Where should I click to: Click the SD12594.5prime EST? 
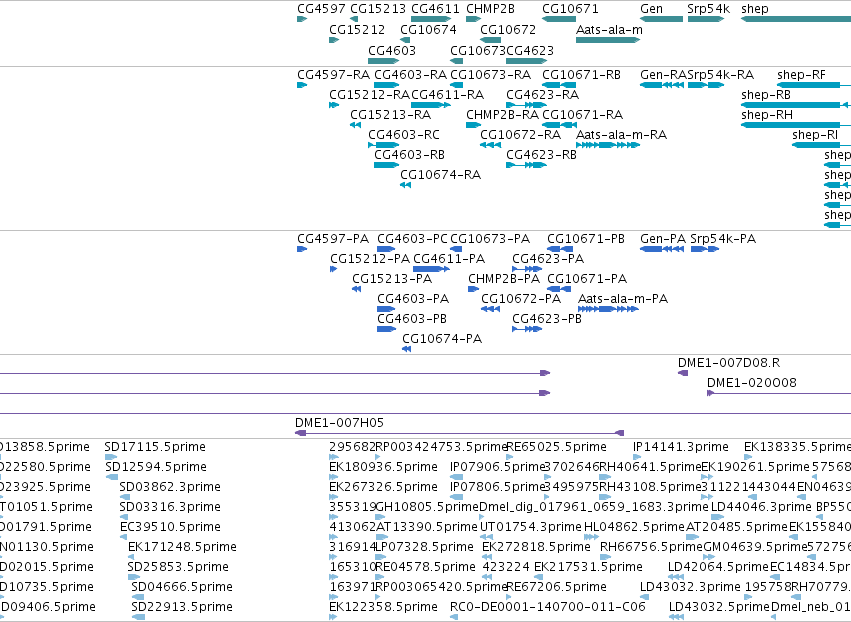(x=111, y=477)
